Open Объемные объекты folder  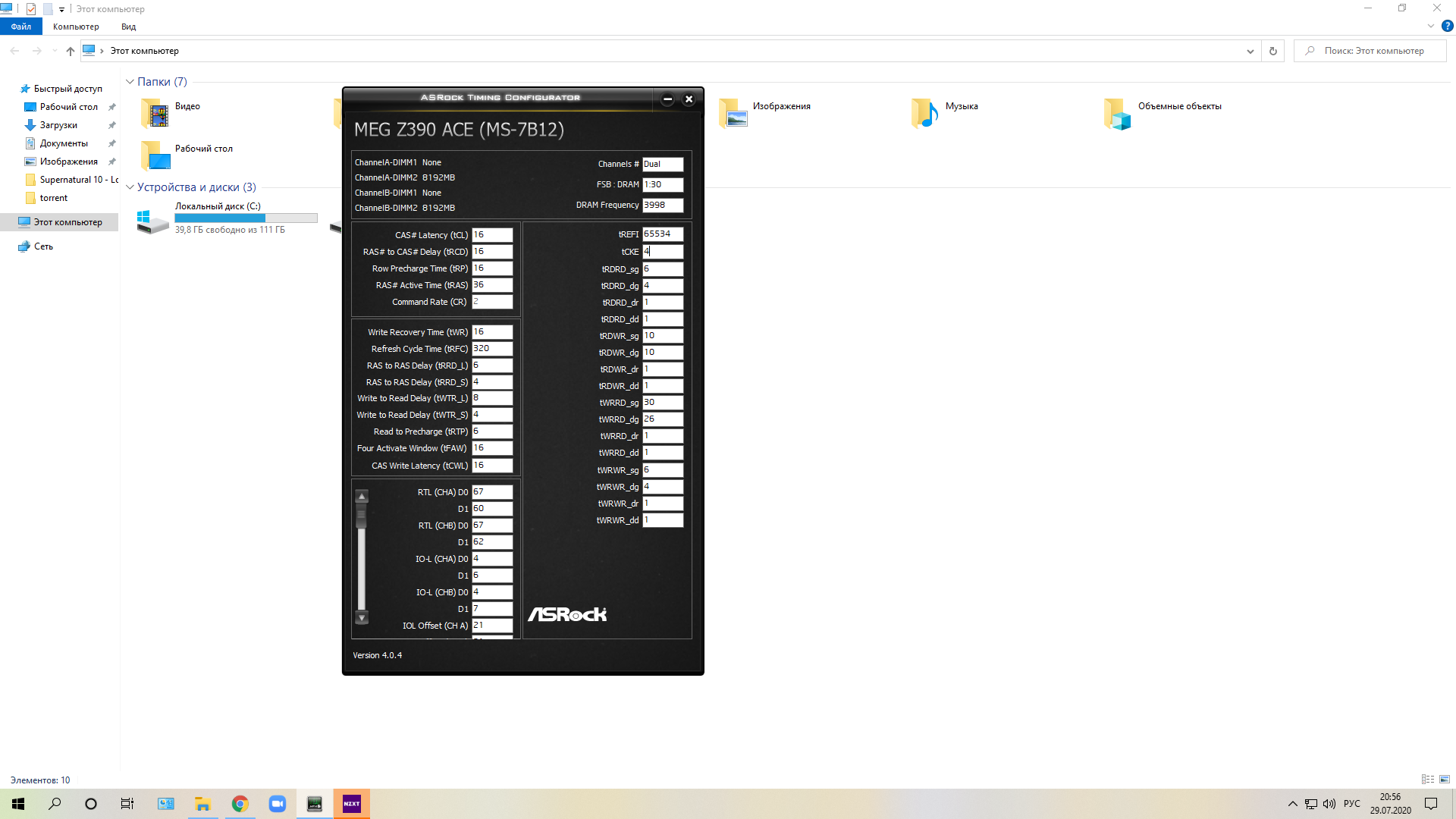[1117, 114]
